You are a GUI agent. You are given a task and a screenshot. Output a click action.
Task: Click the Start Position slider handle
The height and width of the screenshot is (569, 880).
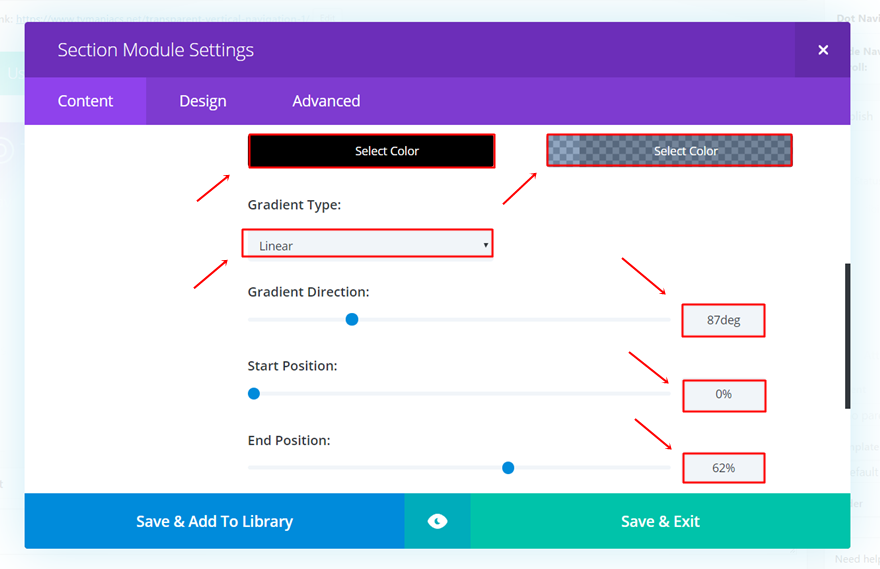pos(254,394)
